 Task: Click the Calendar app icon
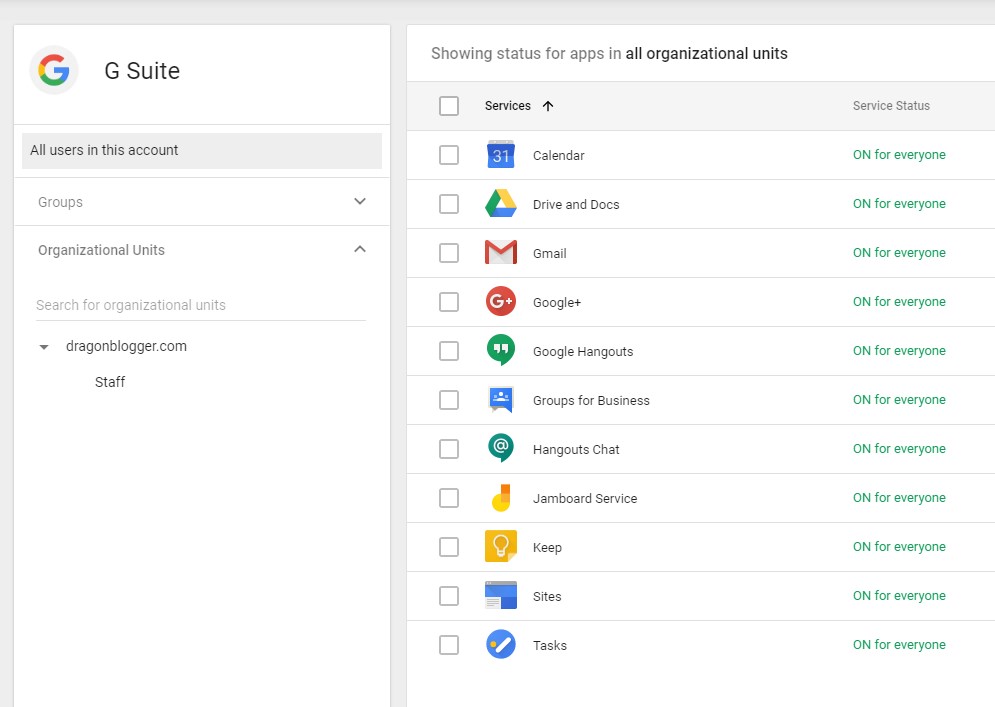(501, 154)
